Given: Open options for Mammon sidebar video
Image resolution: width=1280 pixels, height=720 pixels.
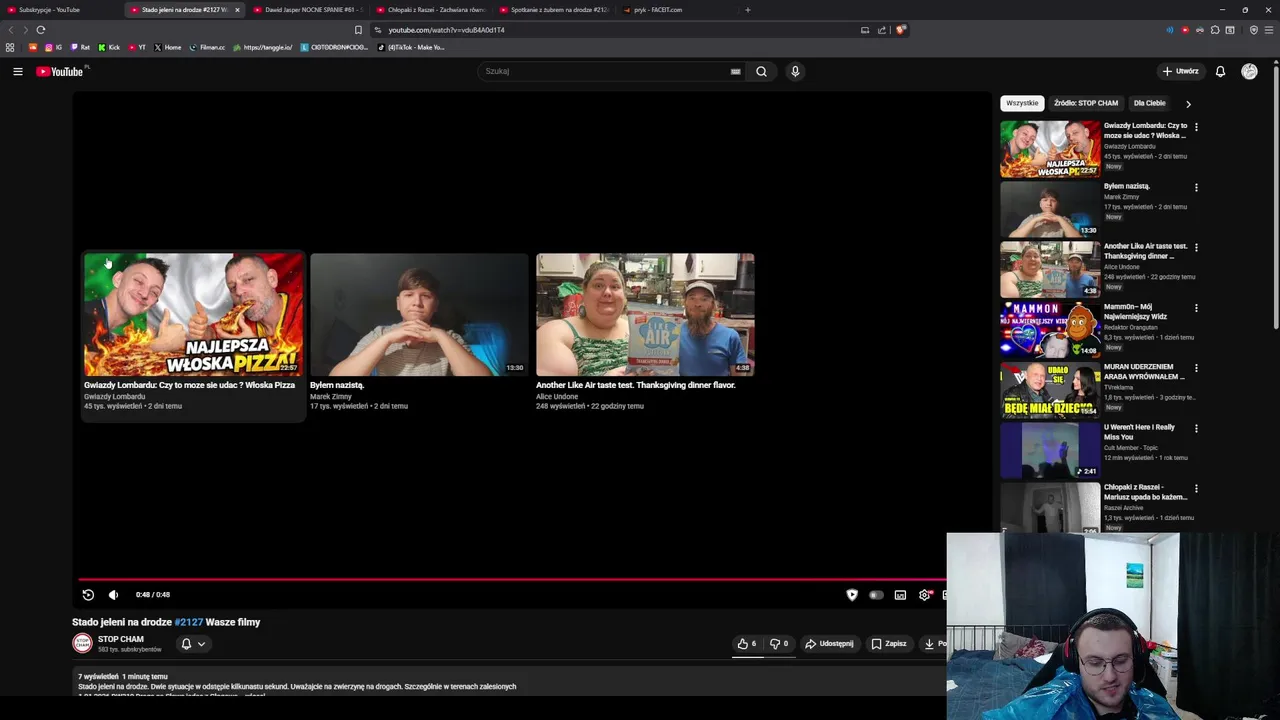Looking at the screenshot, I should 1196,308.
